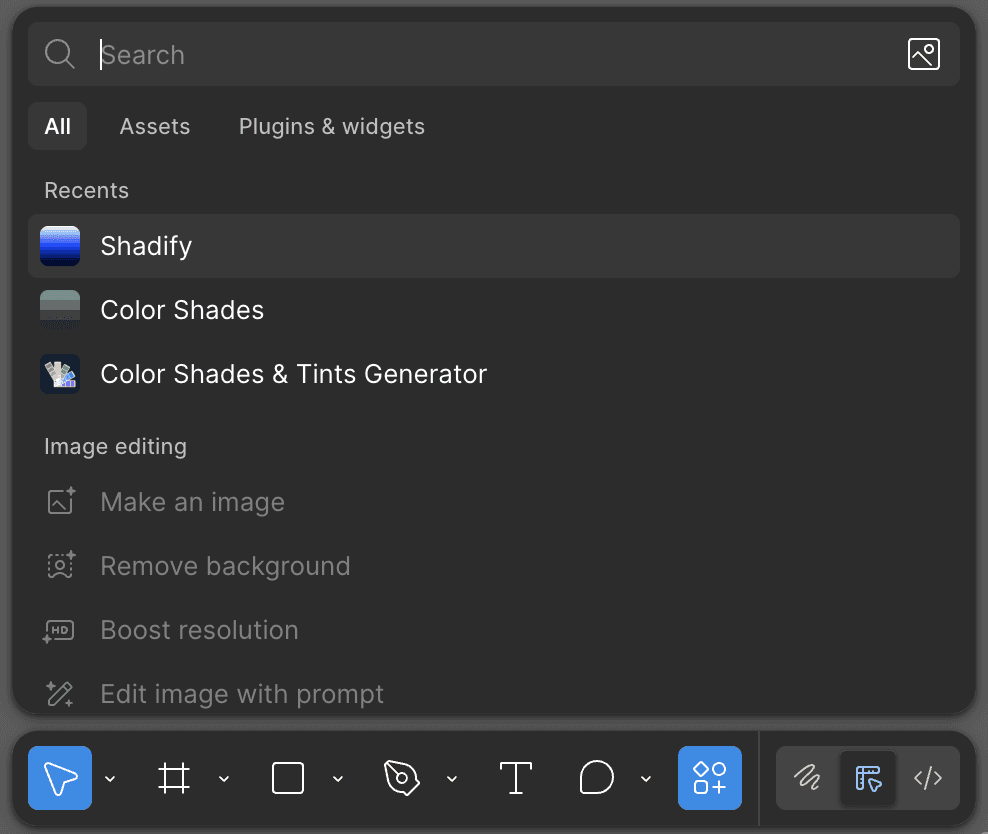Switch to Draw mode
Viewport: 988px width, 834px height.
coord(807,778)
